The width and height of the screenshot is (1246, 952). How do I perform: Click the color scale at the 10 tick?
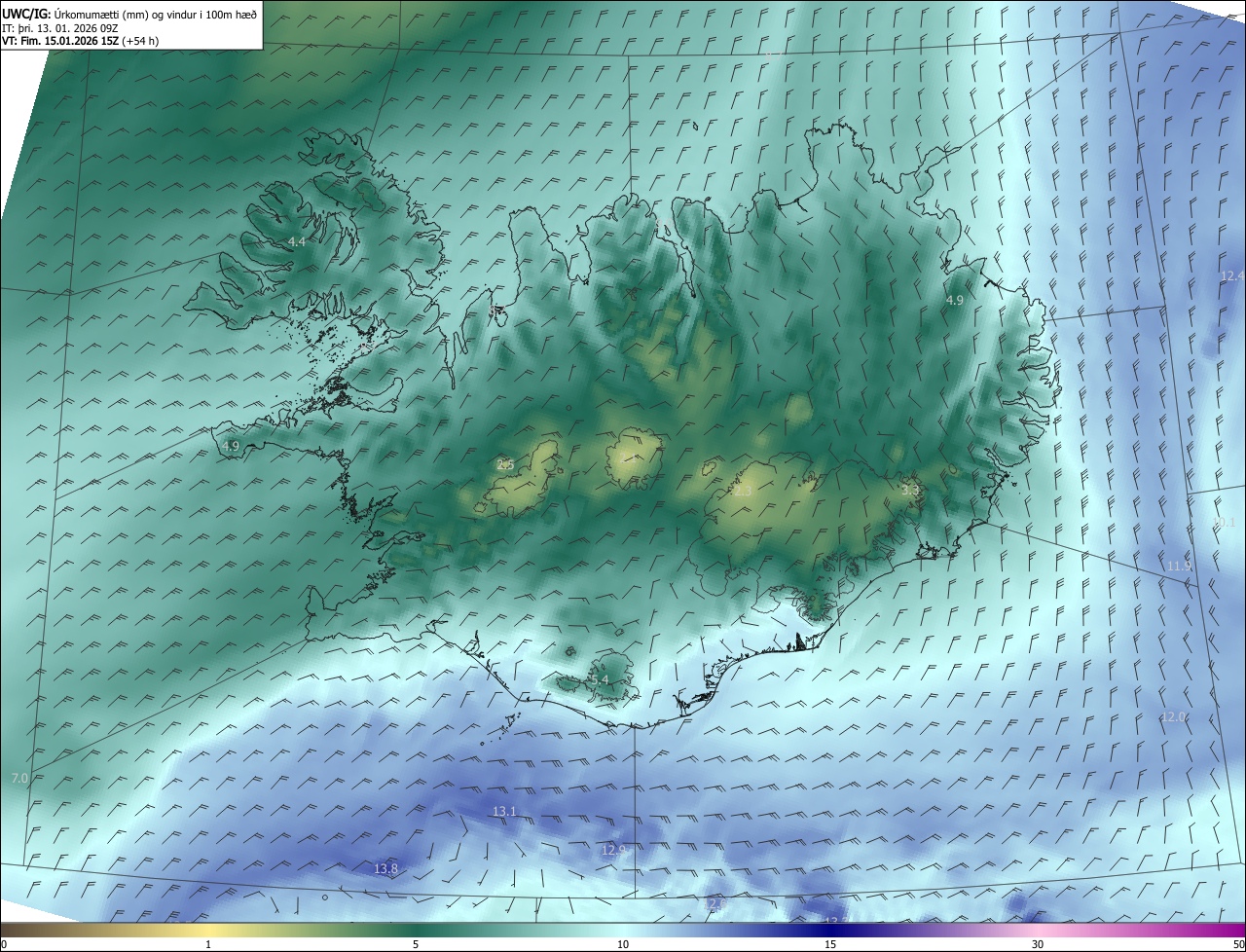pyautogui.click(x=623, y=944)
